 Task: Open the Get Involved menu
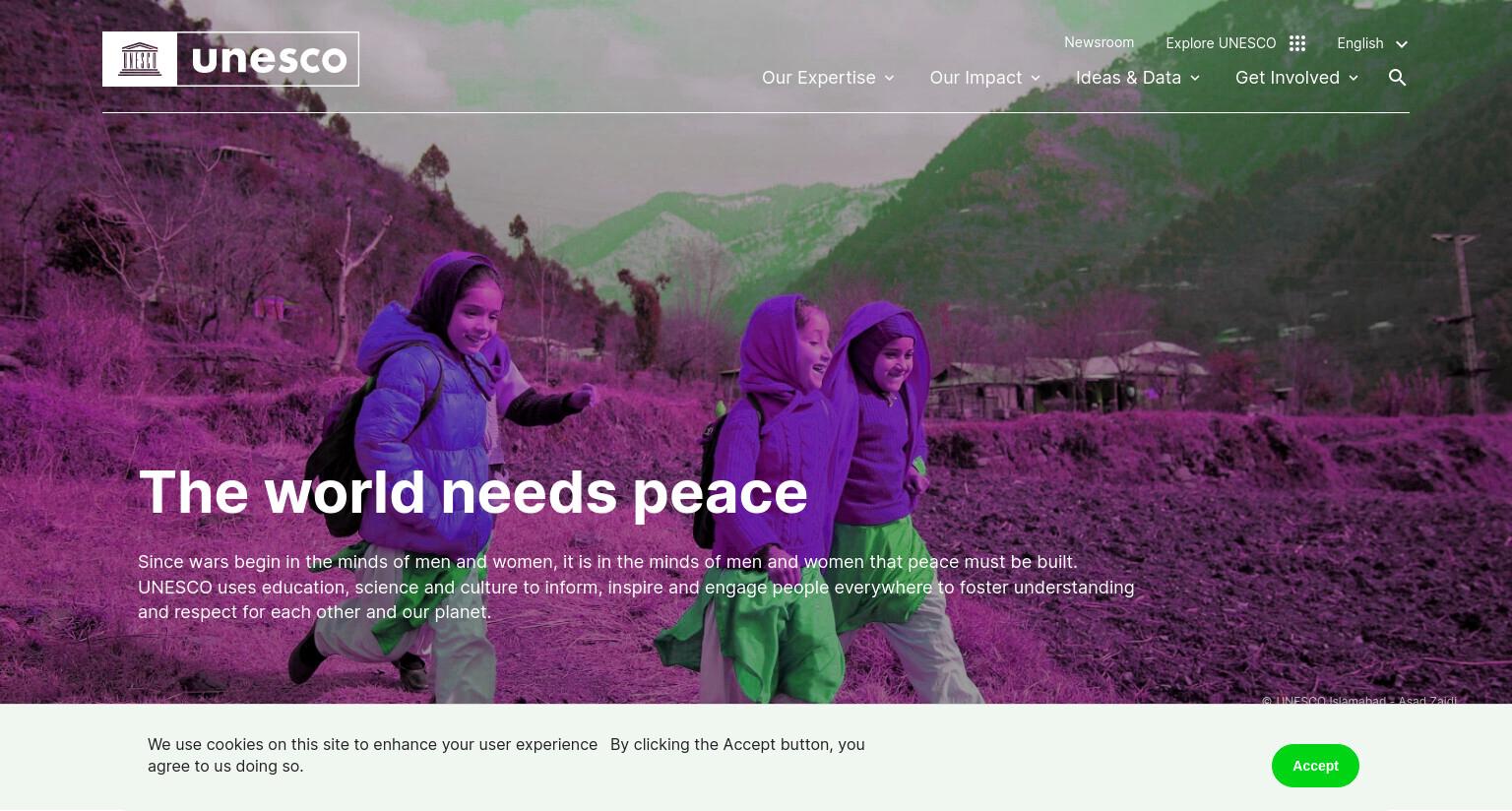tap(1287, 78)
